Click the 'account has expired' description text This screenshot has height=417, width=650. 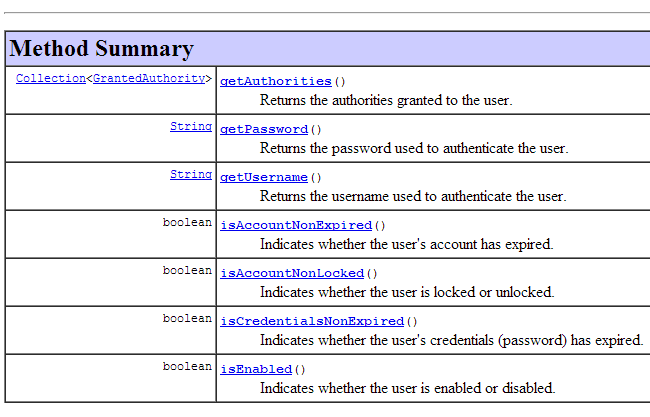click(406, 244)
